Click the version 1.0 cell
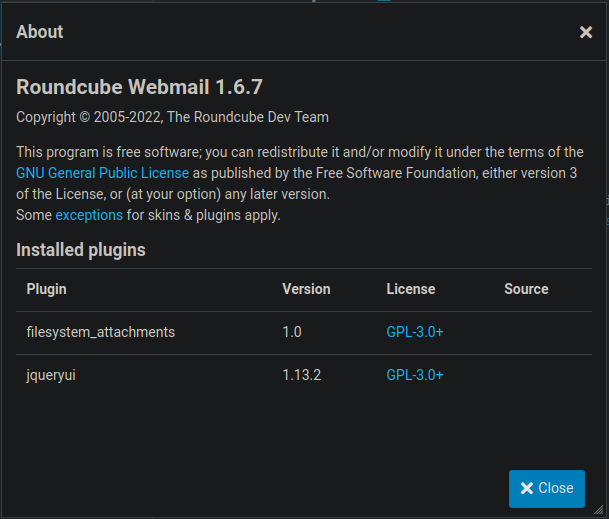Screen dimensions: 609x519 [x=292, y=332]
